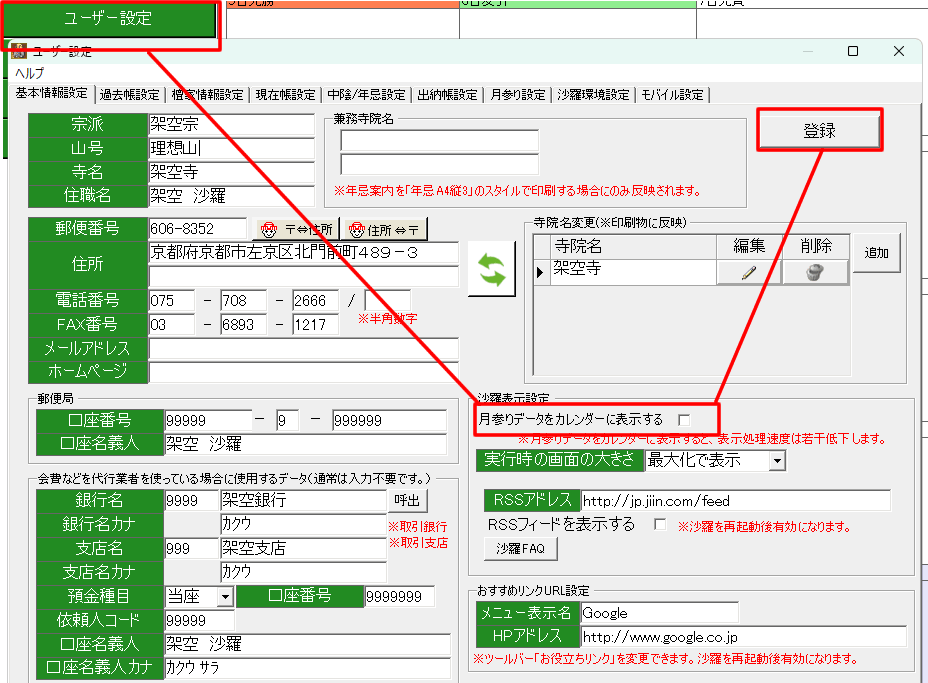Toggle the RSSフィードを表示する checkbox
Image resolution: width=928 pixels, height=683 pixels.
660,524
